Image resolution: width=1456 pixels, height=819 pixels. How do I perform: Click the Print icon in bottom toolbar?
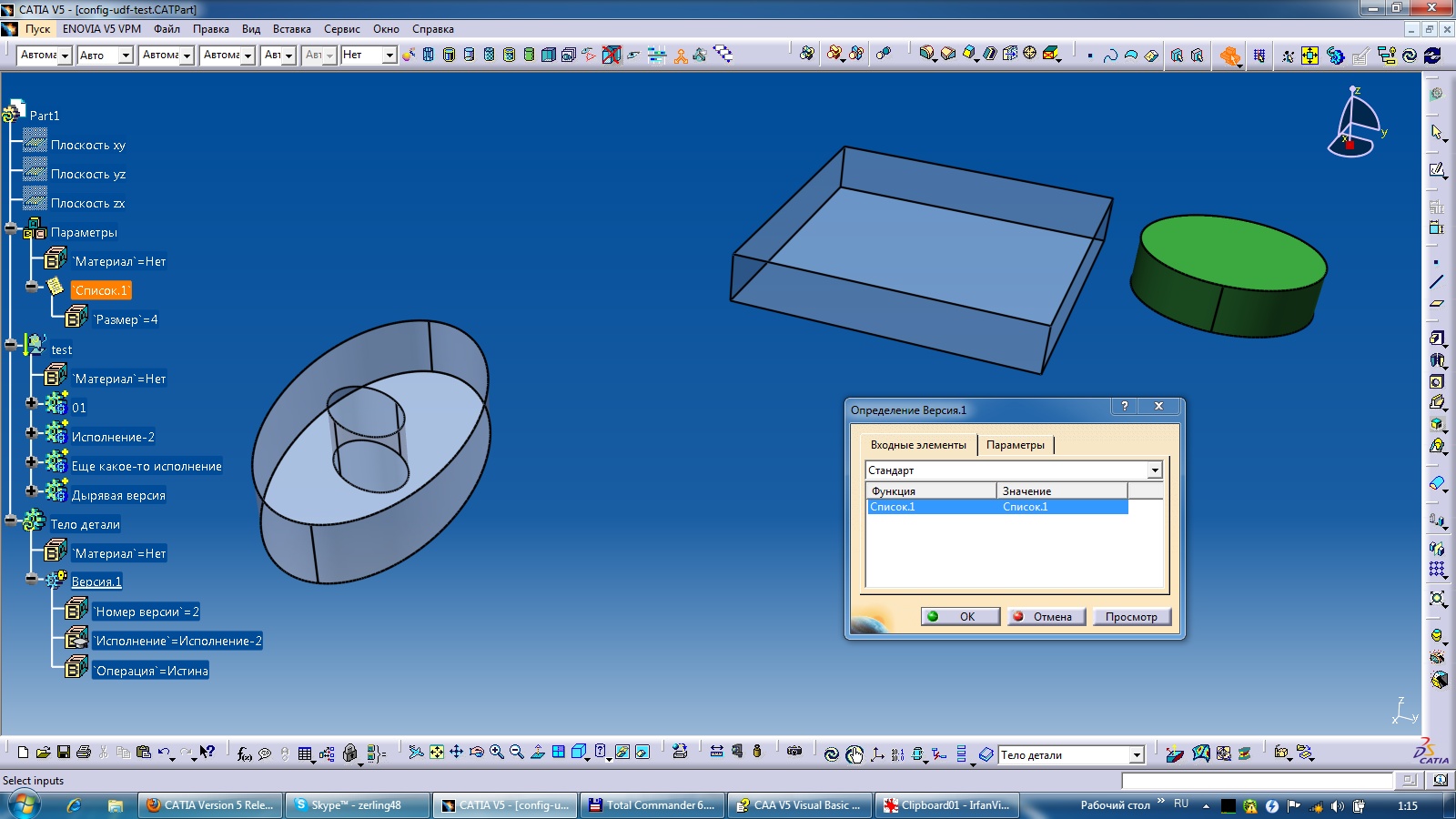pyautogui.click(x=84, y=753)
